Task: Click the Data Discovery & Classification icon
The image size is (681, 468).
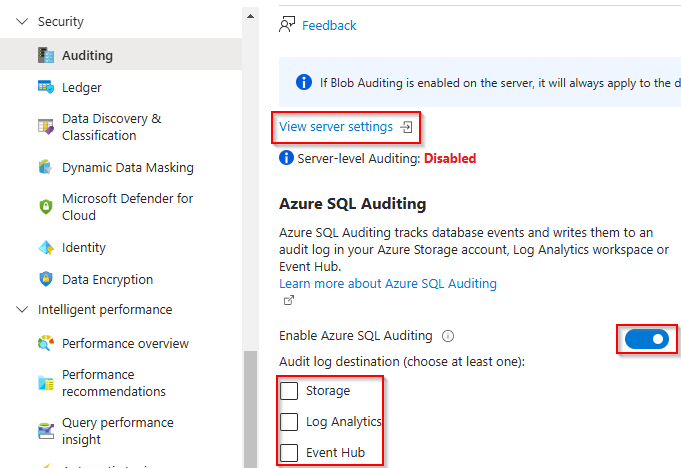Action: [46, 127]
